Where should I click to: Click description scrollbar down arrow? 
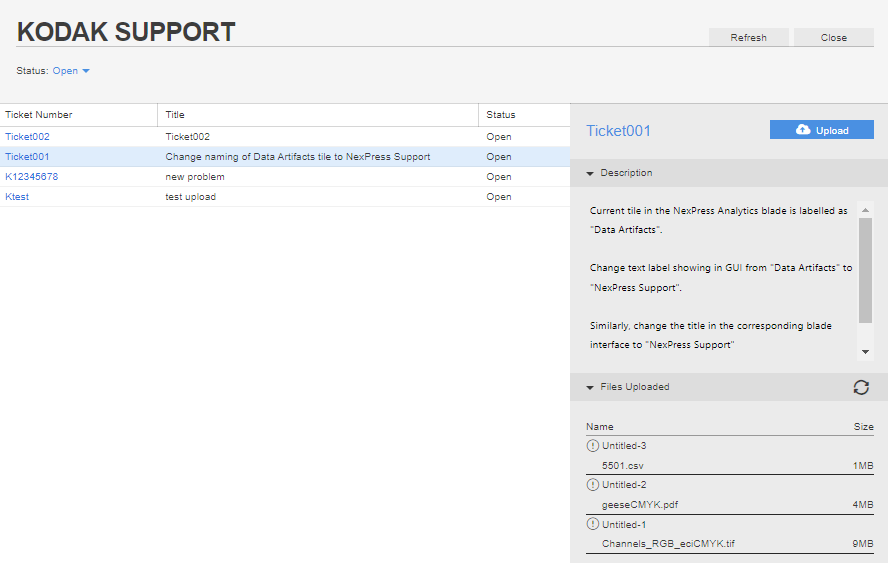865,352
